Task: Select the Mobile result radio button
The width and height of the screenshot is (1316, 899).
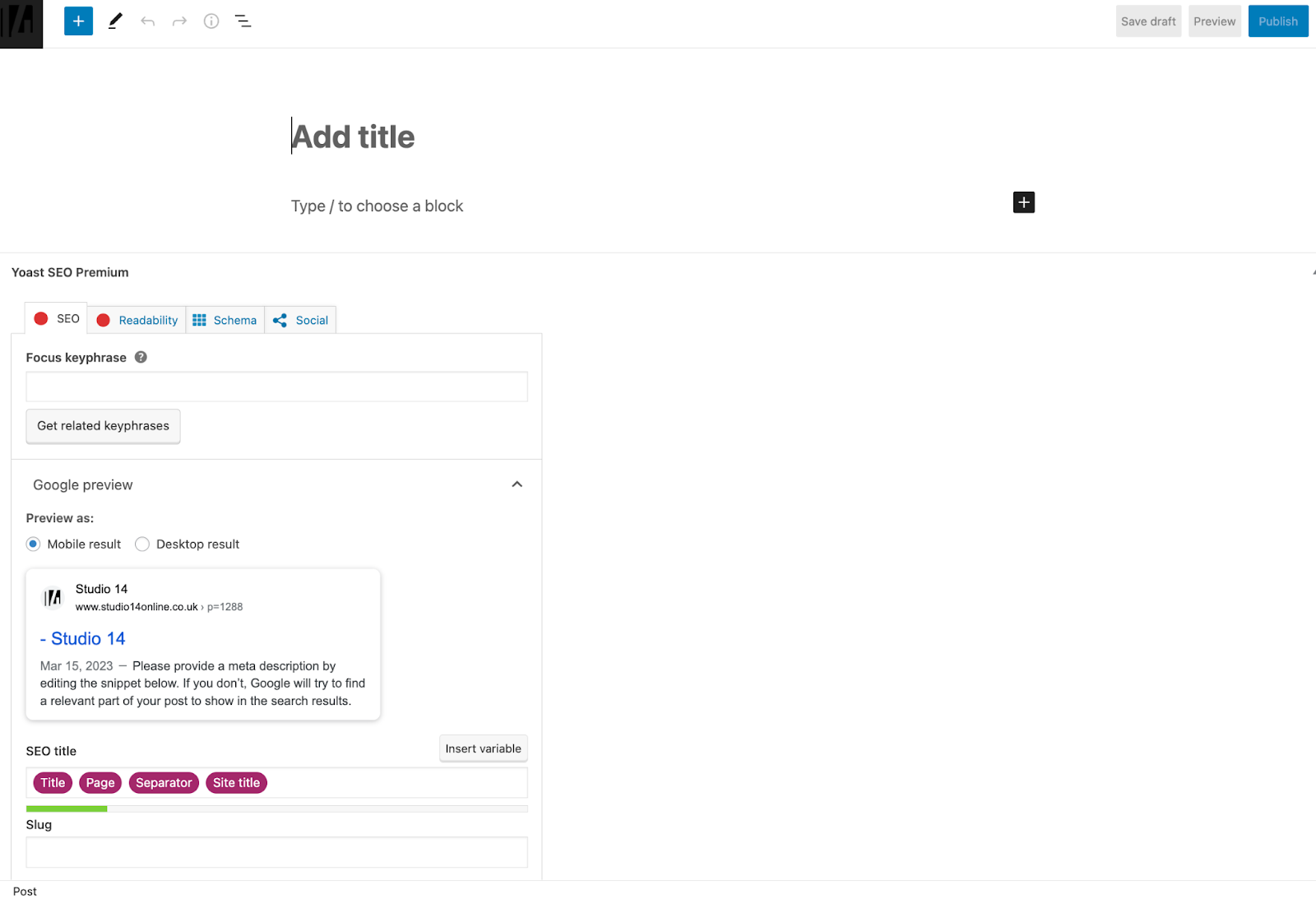Action: [x=33, y=544]
